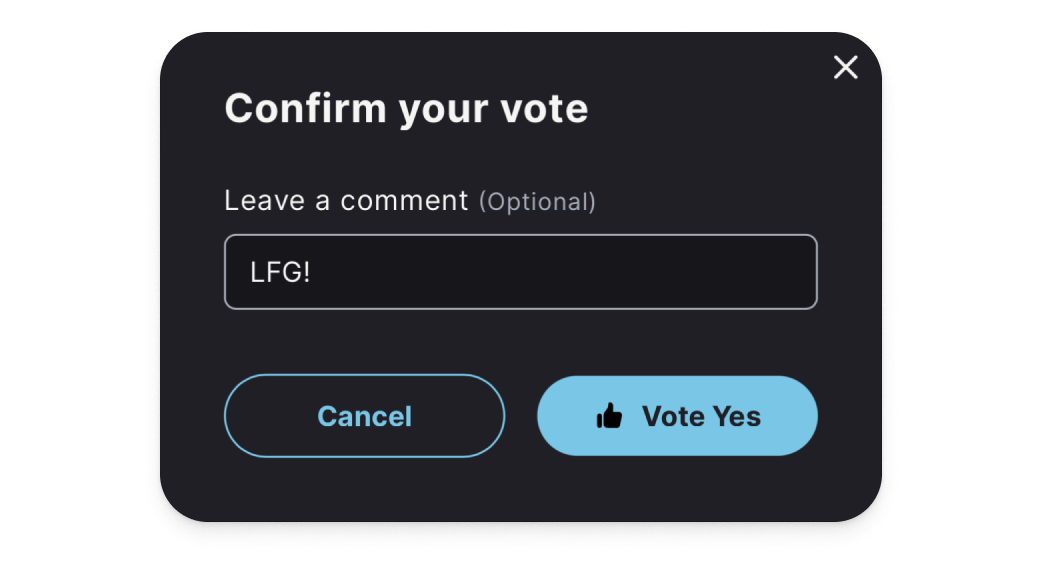
Task: Click the 'Leave a comment' label
Action: pyautogui.click(x=346, y=201)
